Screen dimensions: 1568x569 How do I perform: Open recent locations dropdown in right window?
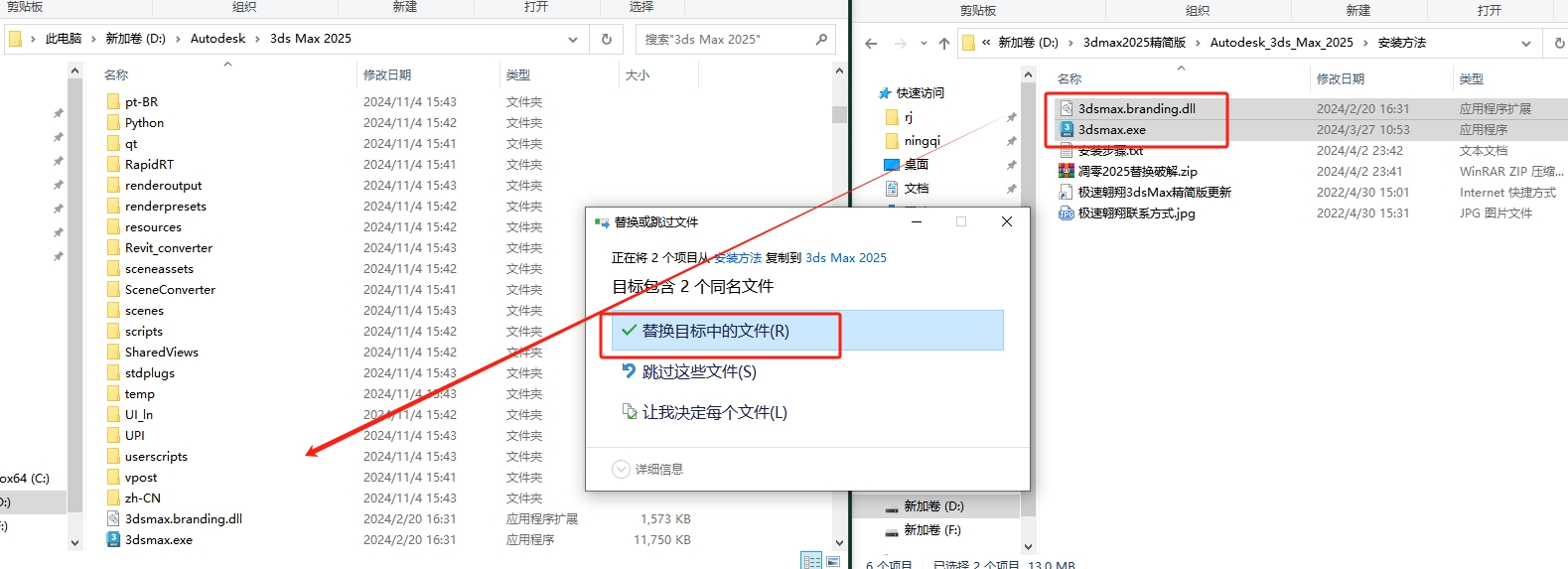(924, 43)
